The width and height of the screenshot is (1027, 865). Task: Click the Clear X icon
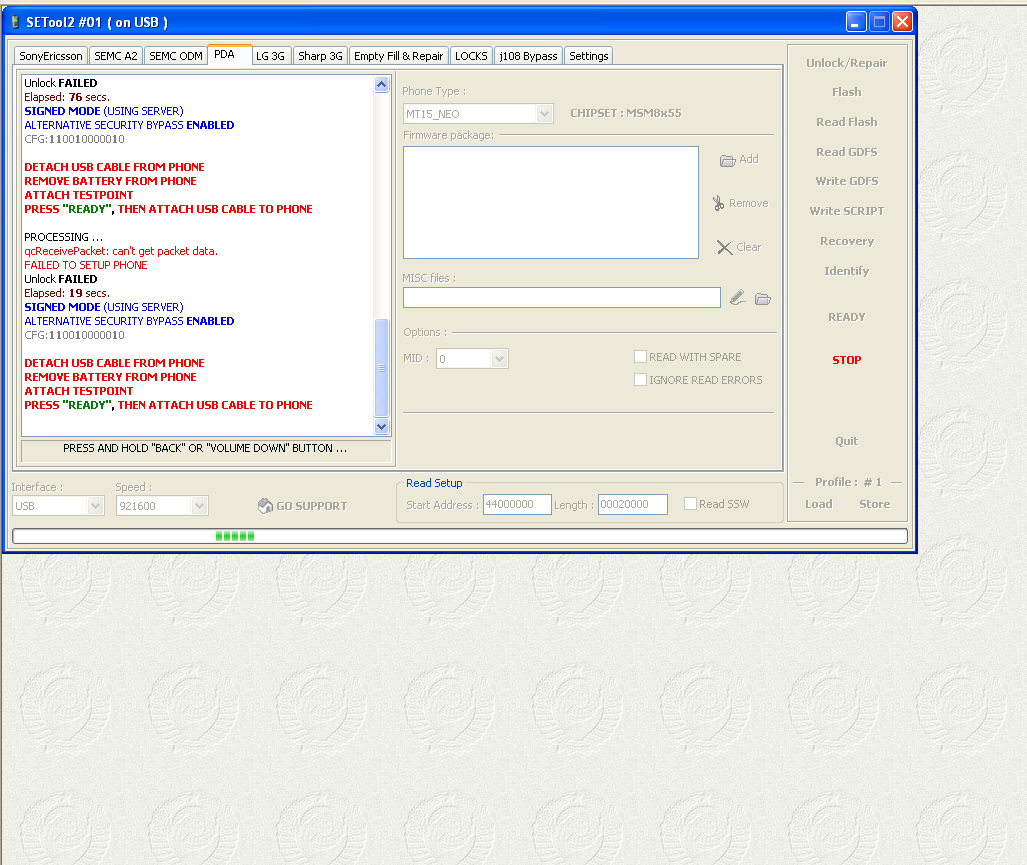724,248
